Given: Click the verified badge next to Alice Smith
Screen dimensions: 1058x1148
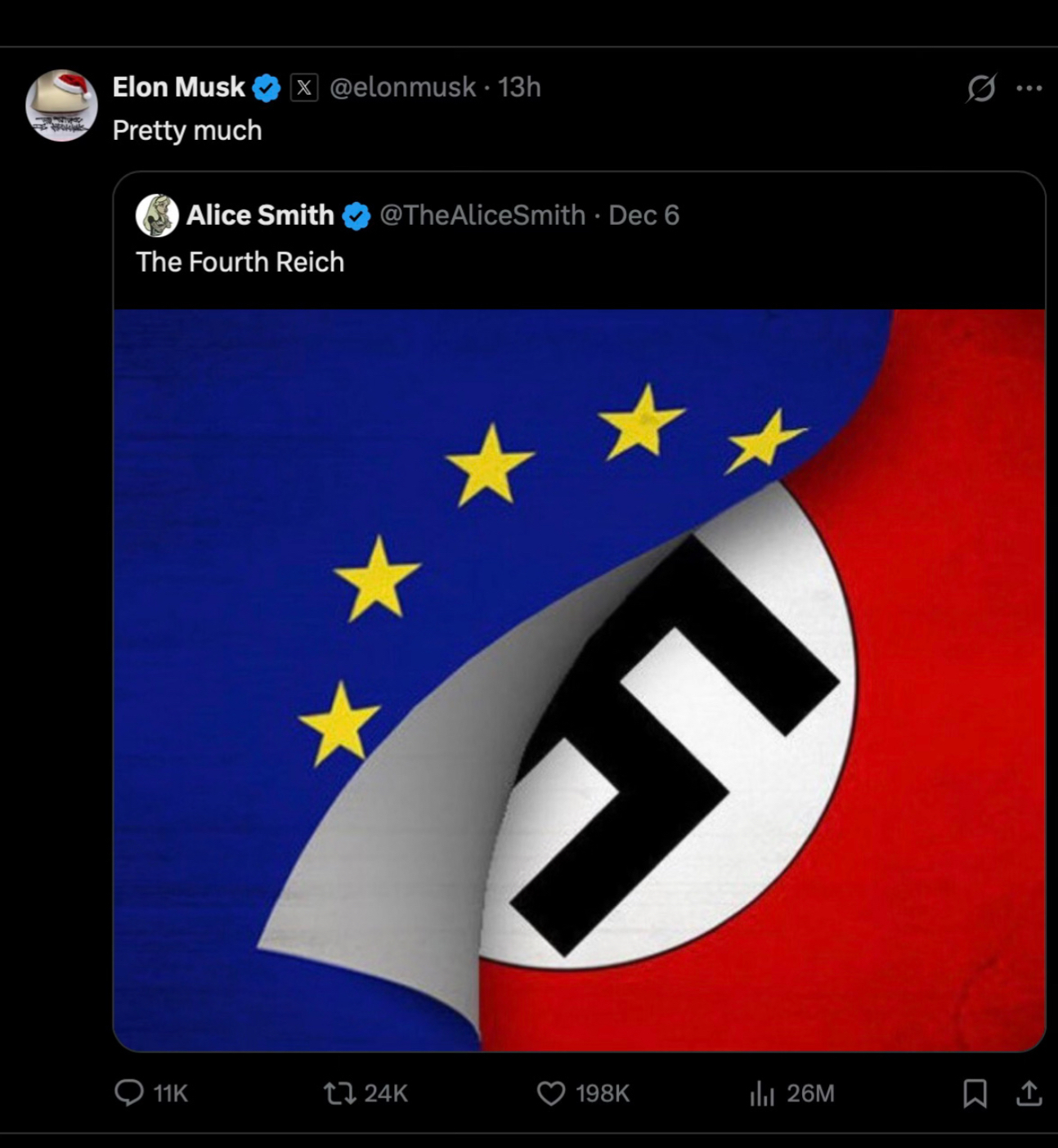Looking at the screenshot, I should 356,216.
